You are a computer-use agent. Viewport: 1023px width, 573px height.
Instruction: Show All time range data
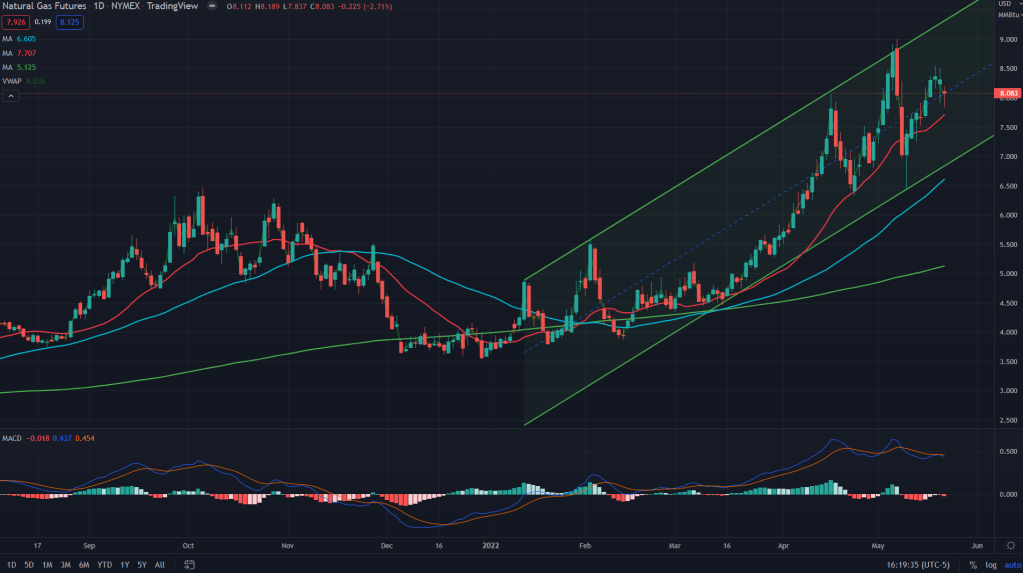(x=160, y=565)
